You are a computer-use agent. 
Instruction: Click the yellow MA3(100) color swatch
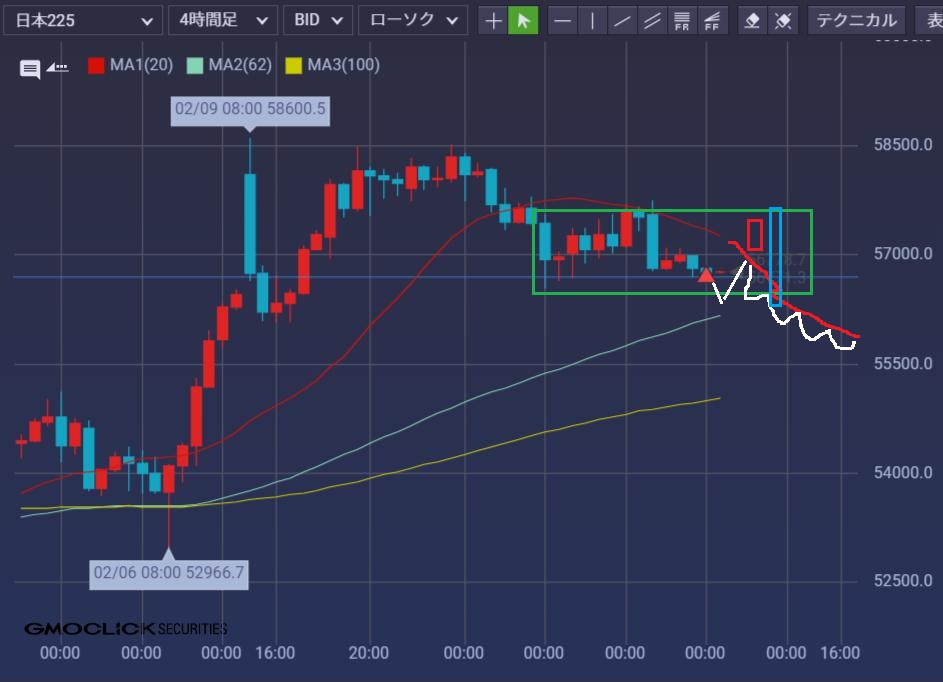click(293, 66)
